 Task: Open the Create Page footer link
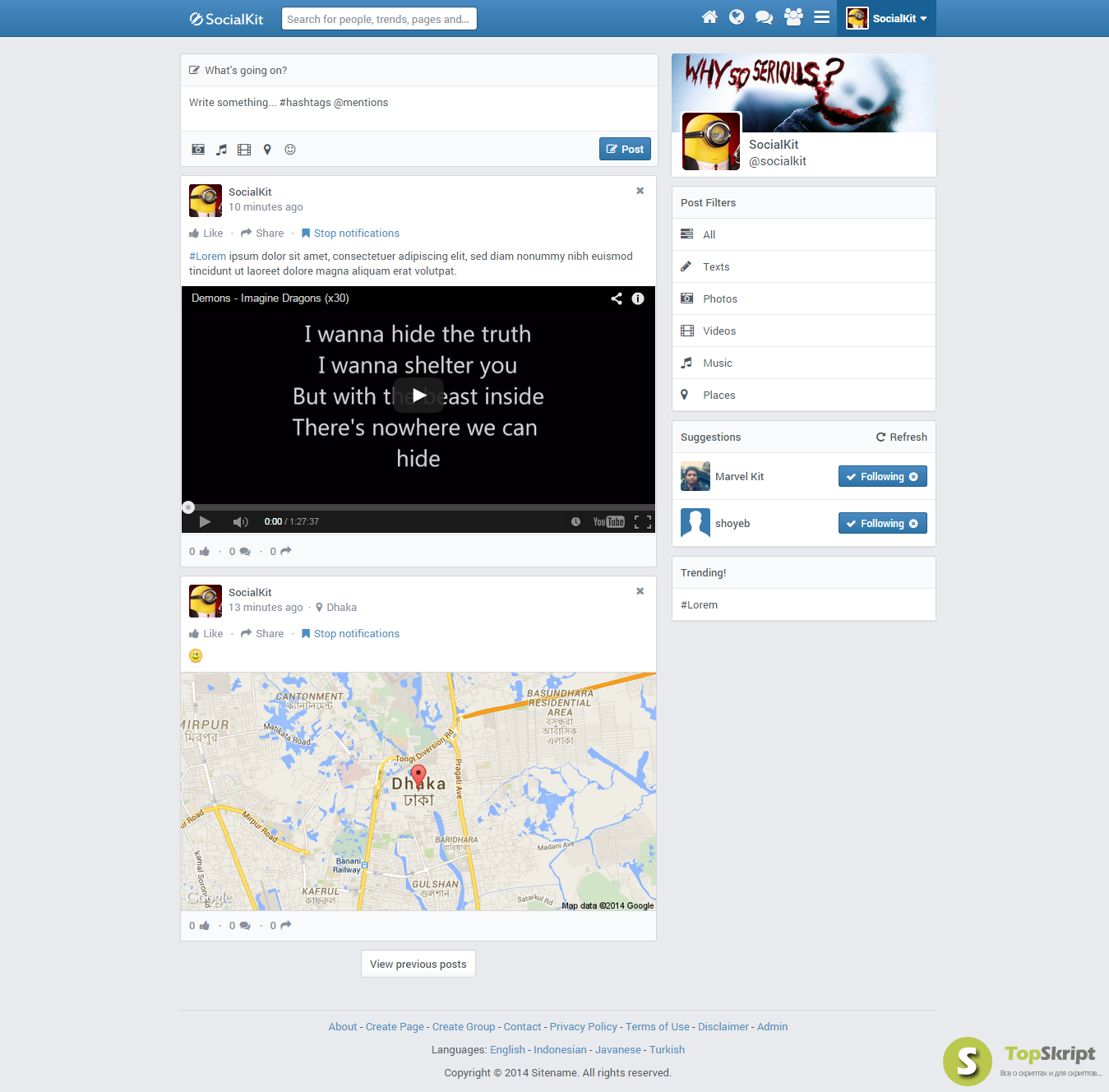tap(395, 1027)
